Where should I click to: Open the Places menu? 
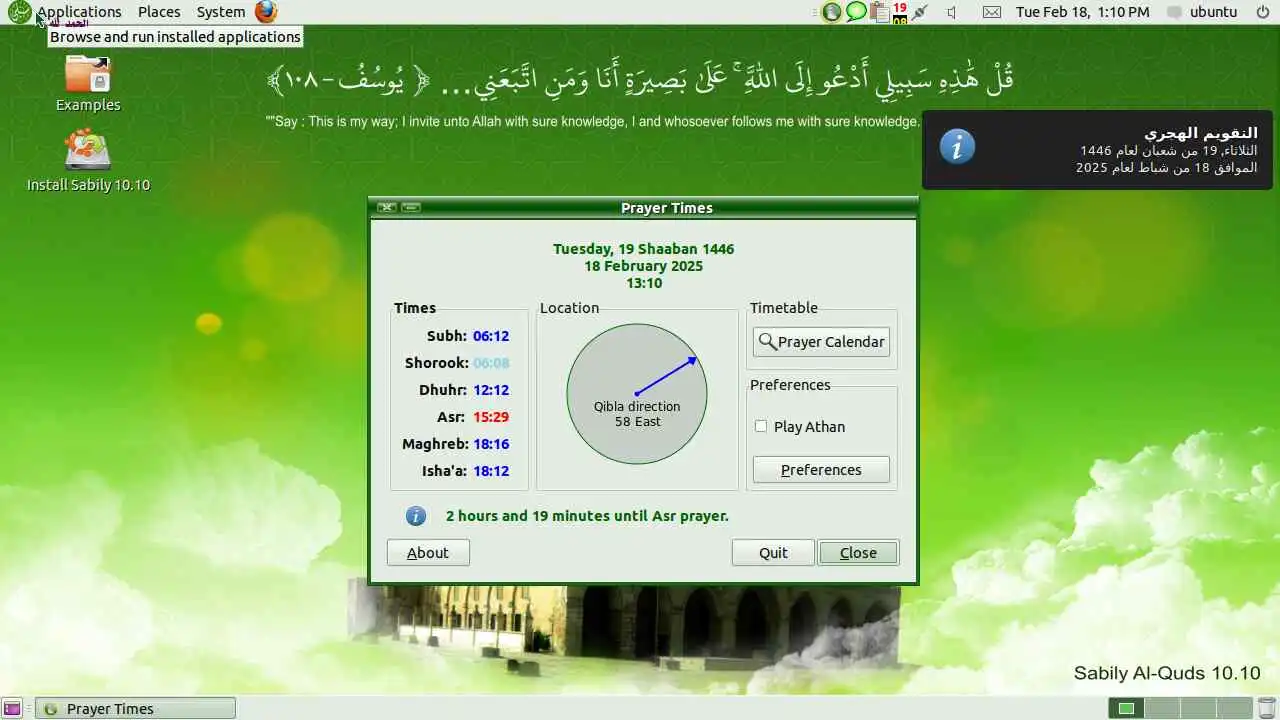coord(159,12)
